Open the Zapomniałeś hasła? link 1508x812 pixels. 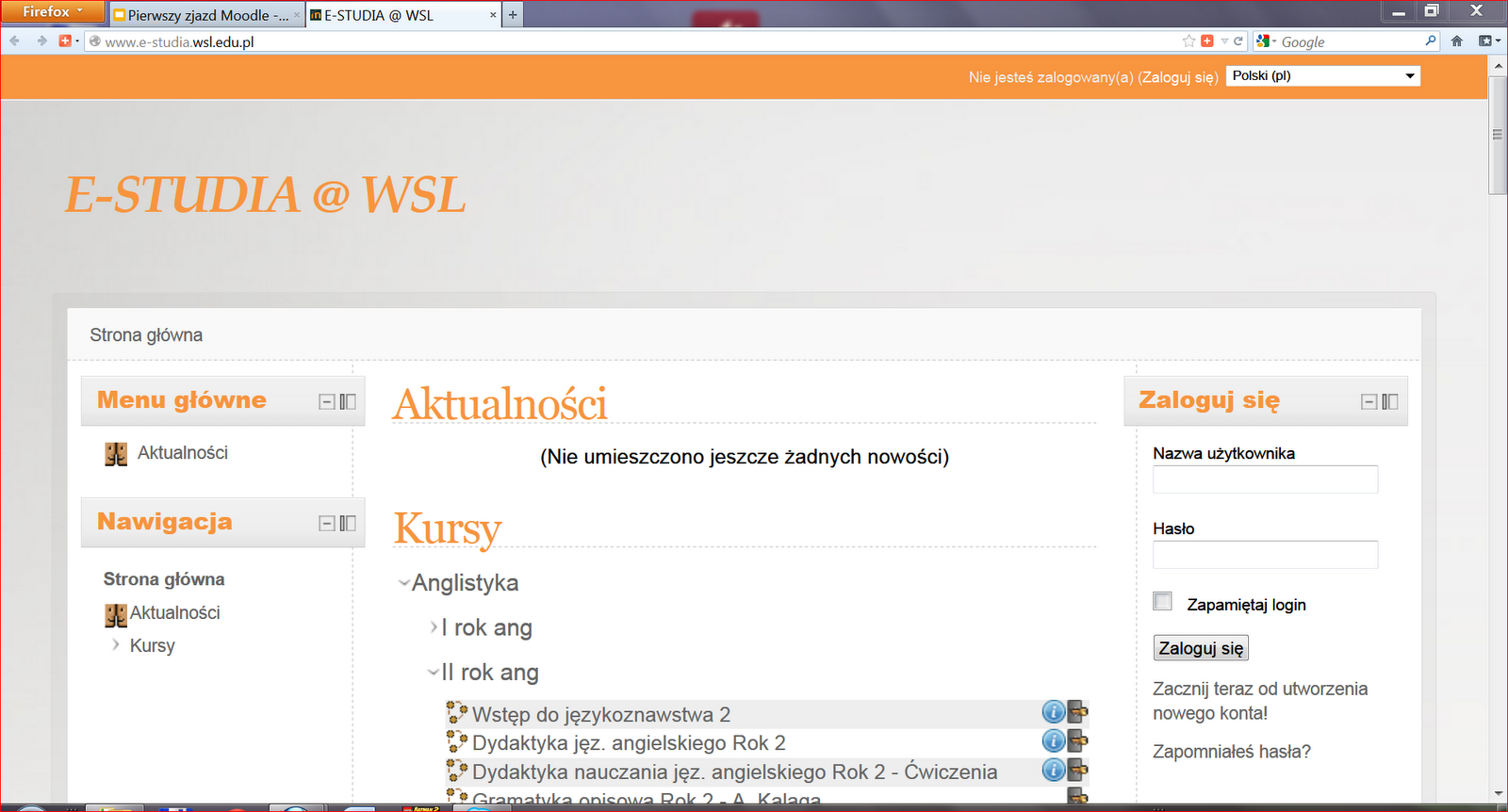1232,752
